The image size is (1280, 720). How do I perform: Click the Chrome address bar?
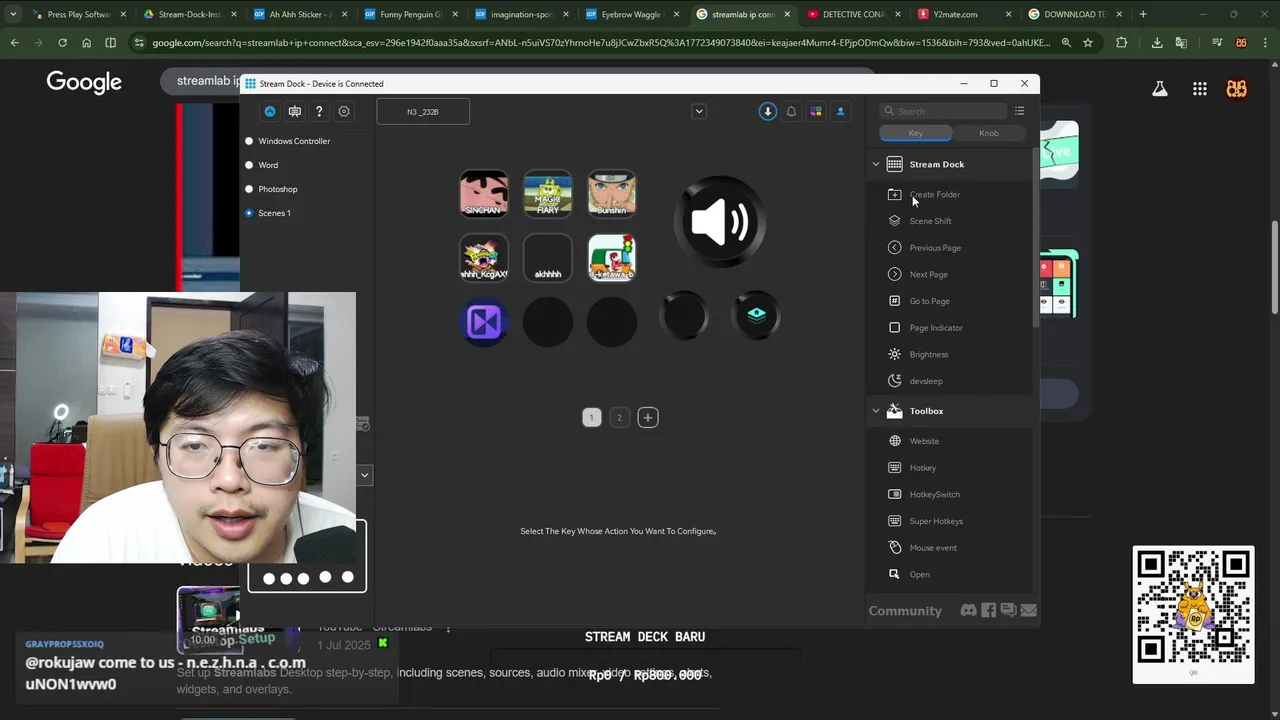tap(600, 43)
